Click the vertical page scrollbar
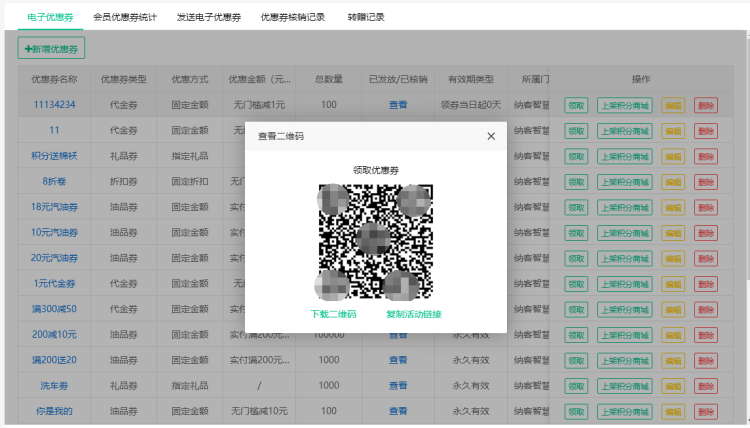The width and height of the screenshot is (750, 428). (x=747, y=158)
